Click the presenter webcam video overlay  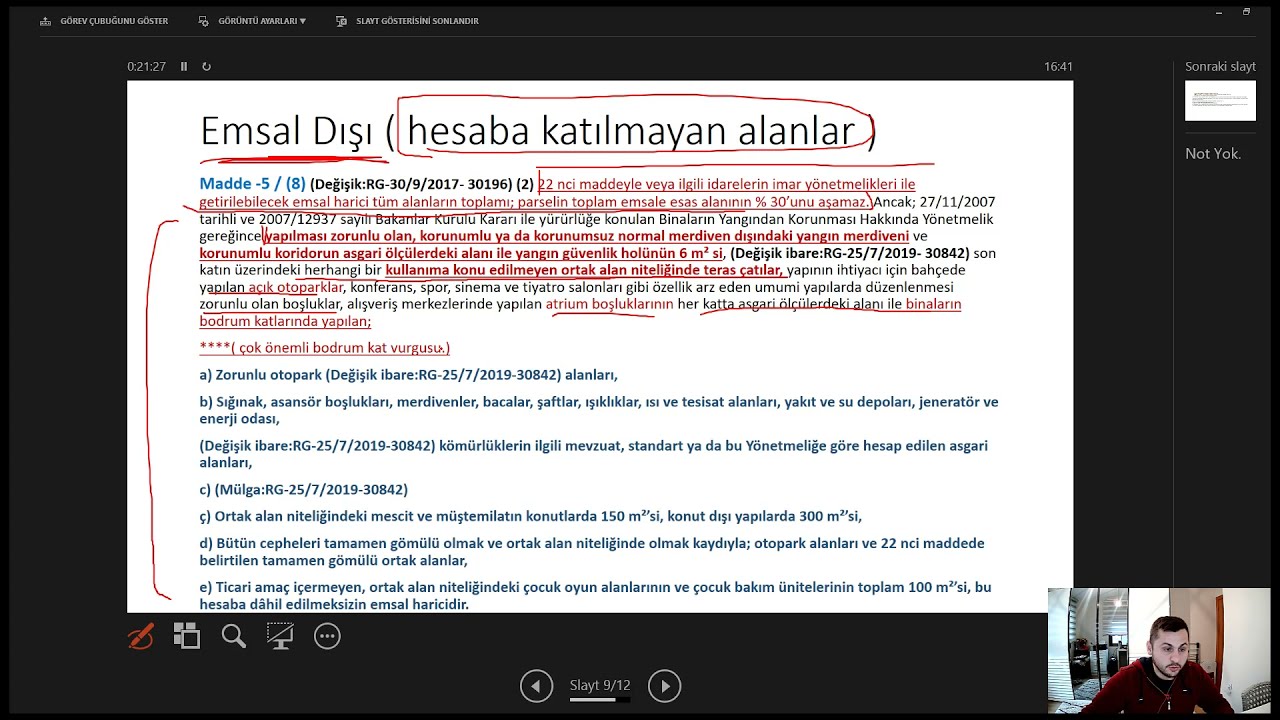1159,650
